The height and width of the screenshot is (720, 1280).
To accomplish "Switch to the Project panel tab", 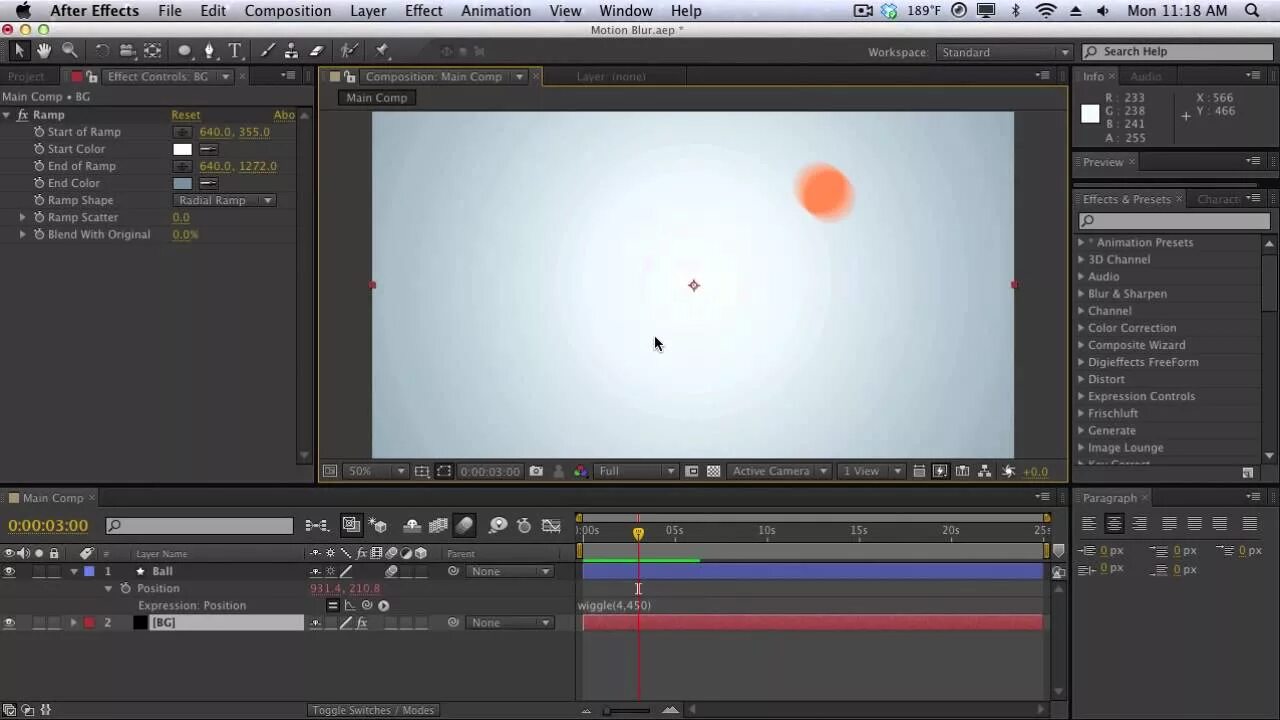I will [x=26, y=77].
